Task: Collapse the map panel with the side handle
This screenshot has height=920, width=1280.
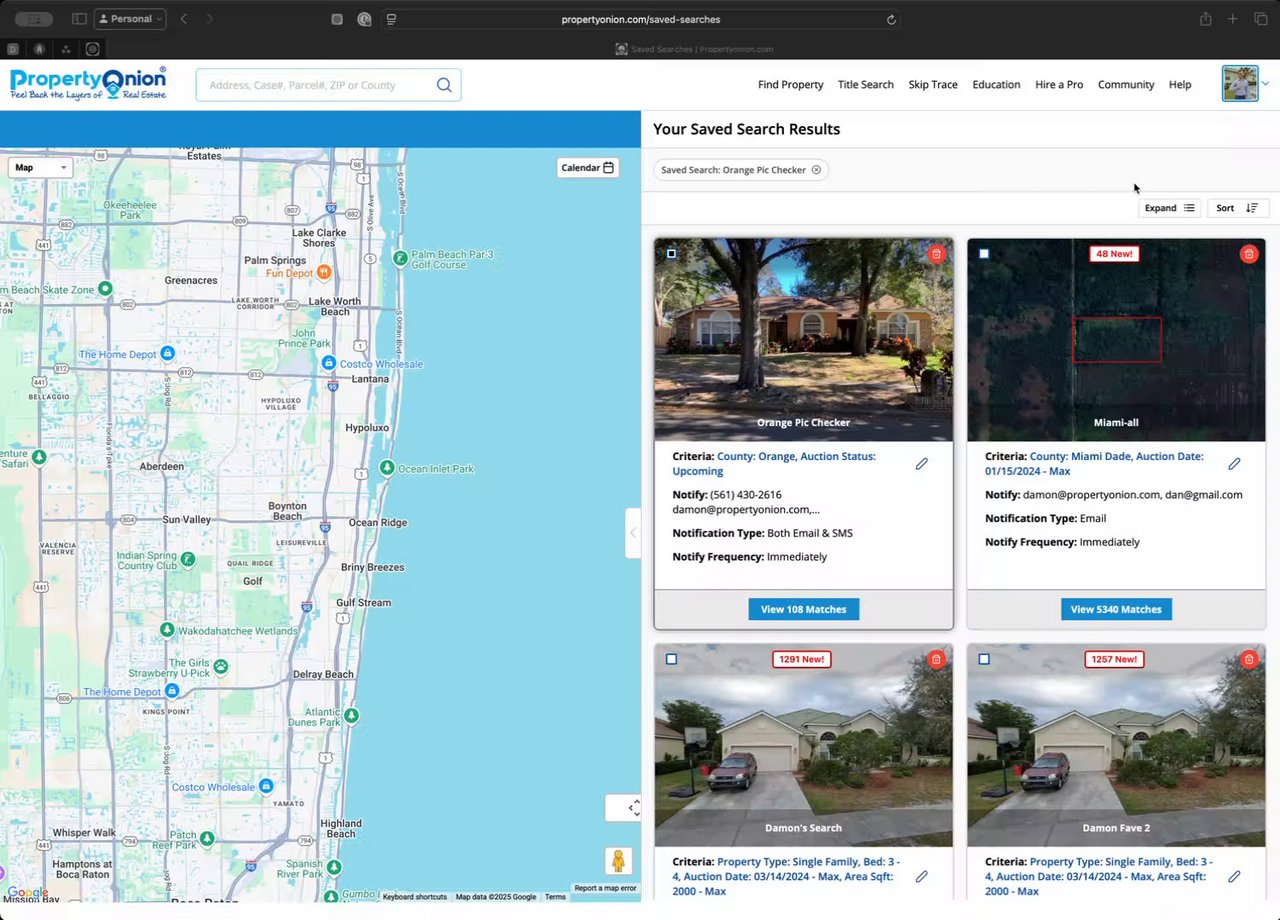Action: pyautogui.click(x=632, y=533)
